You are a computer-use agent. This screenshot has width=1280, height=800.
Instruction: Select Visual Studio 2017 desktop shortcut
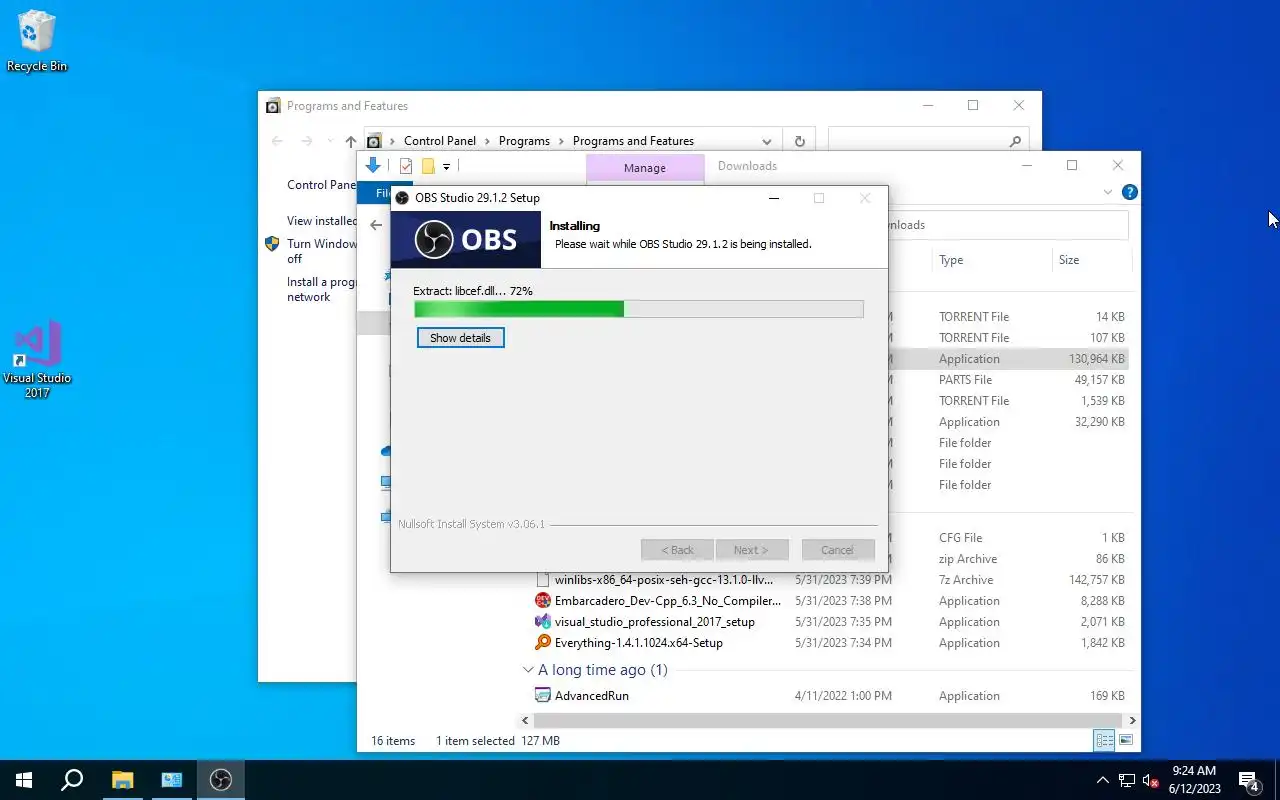click(x=37, y=360)
